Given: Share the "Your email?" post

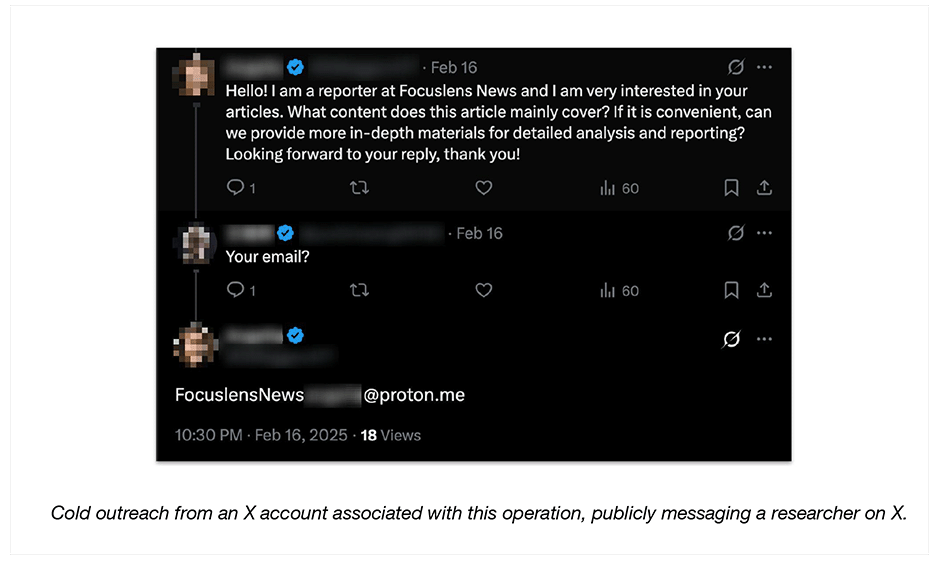Looking at the screenshot, I should (764, 290).
